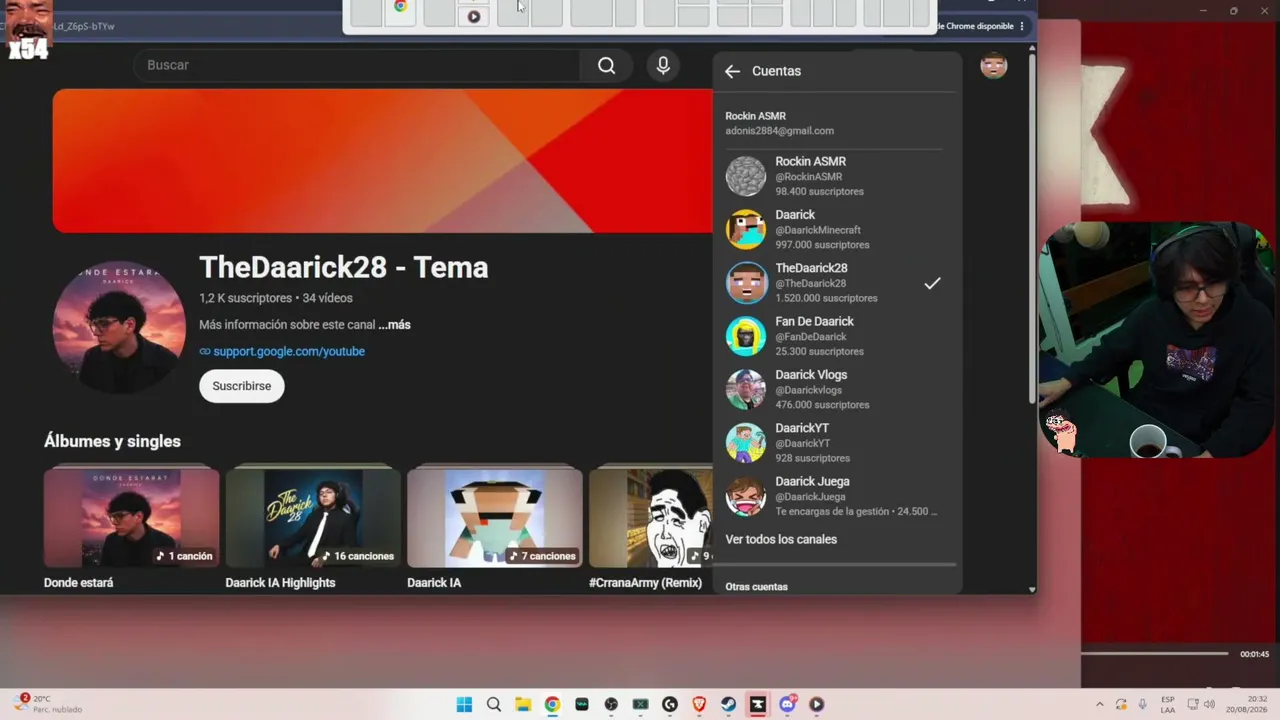Click Ver todos los canales
This screenshot has width=1280, height=720.
(x=781, y=539)
